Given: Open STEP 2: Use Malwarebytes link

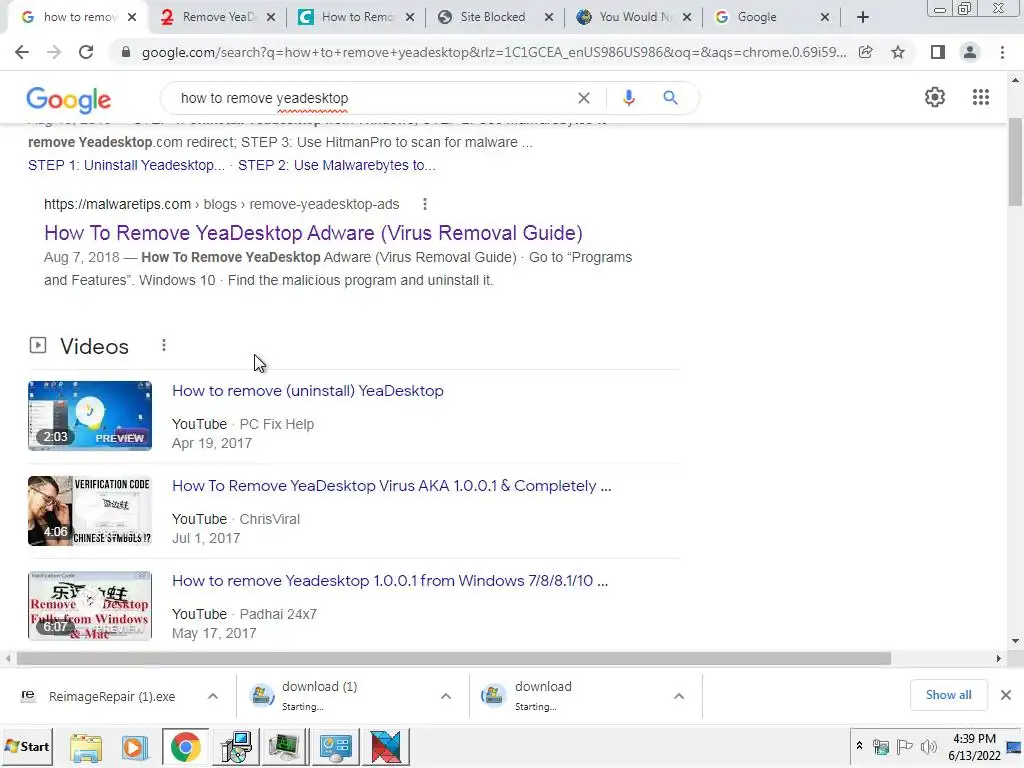Looking at the screenshot, I should click(x=337, y=165).
